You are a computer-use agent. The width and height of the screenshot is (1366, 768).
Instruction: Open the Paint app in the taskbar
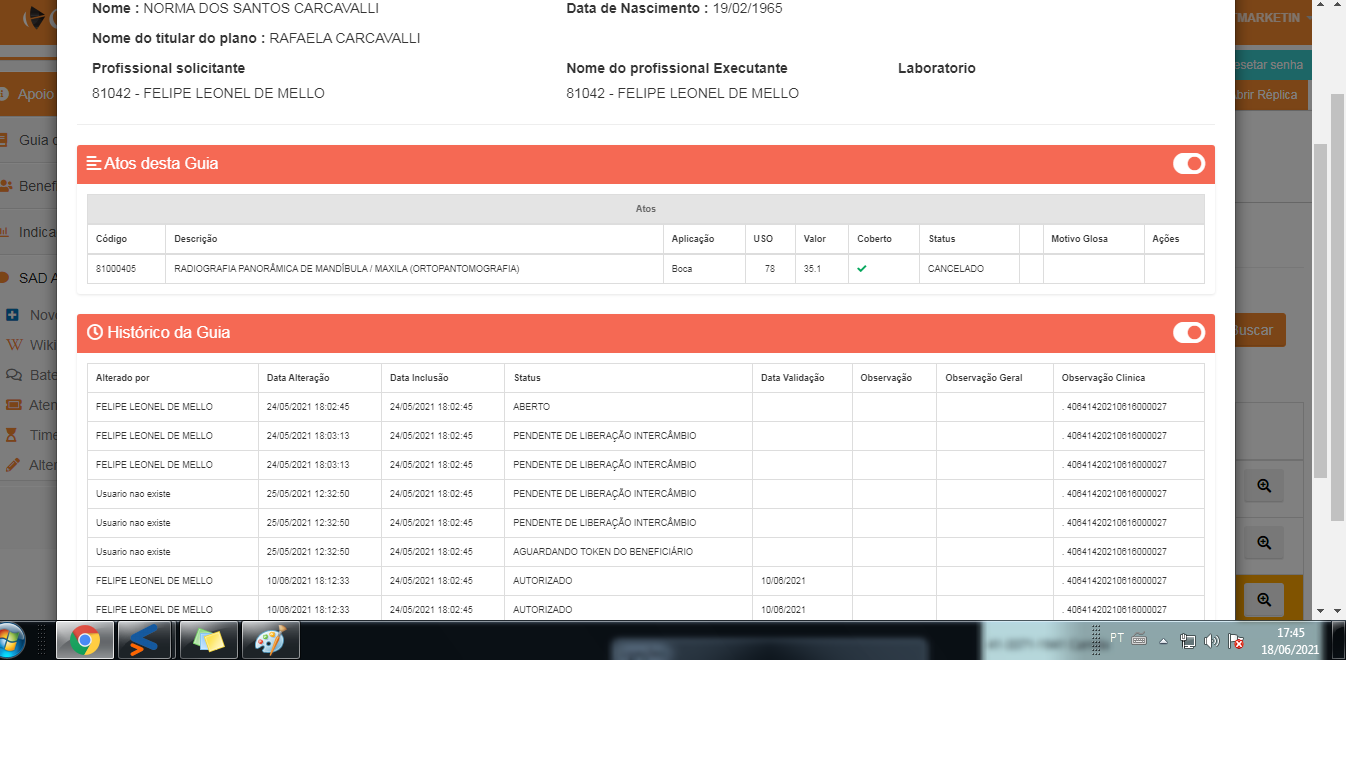[270, 640]
